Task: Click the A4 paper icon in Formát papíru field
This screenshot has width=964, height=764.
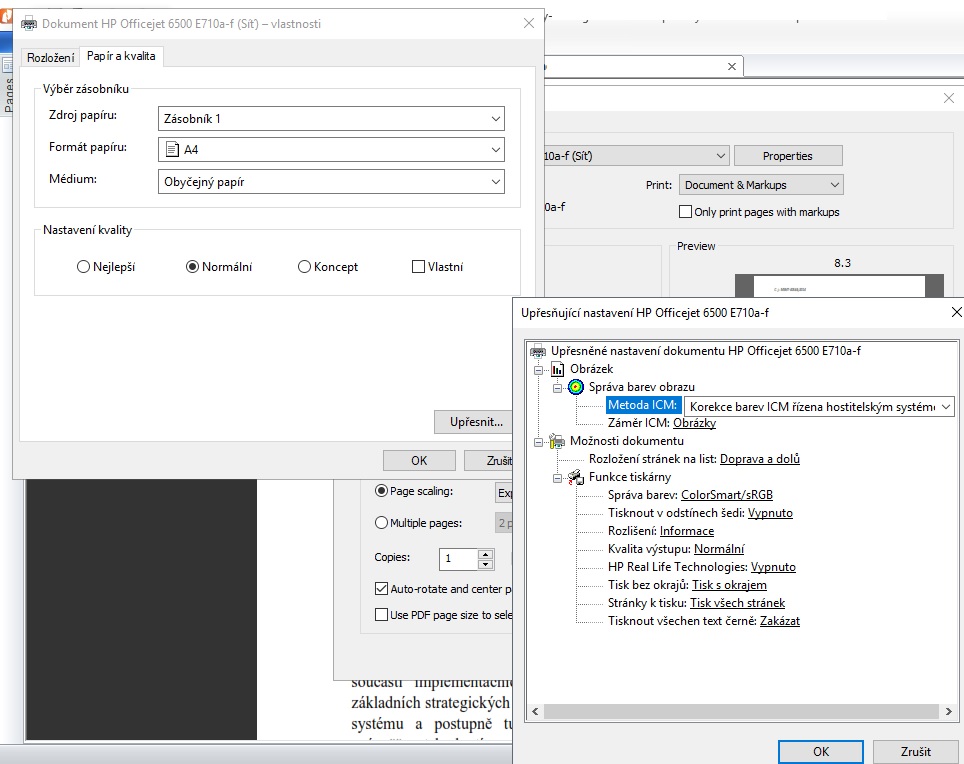Action: 170,150
